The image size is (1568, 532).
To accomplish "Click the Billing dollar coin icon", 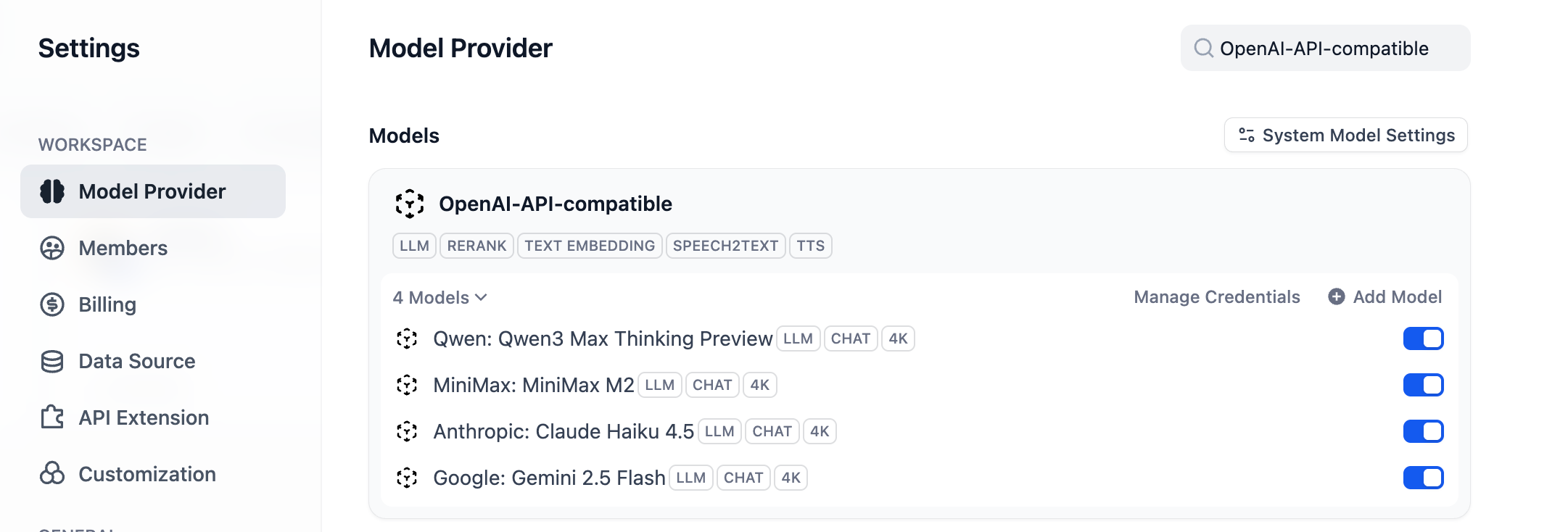I will (x=52, y=304).
